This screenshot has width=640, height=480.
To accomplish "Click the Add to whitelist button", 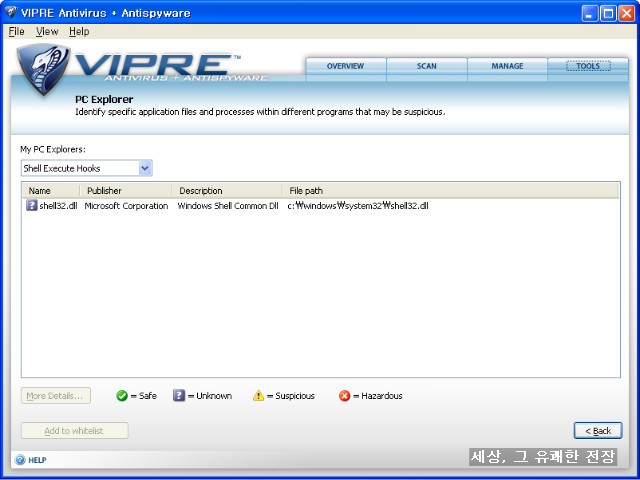I will click(74, 431).
